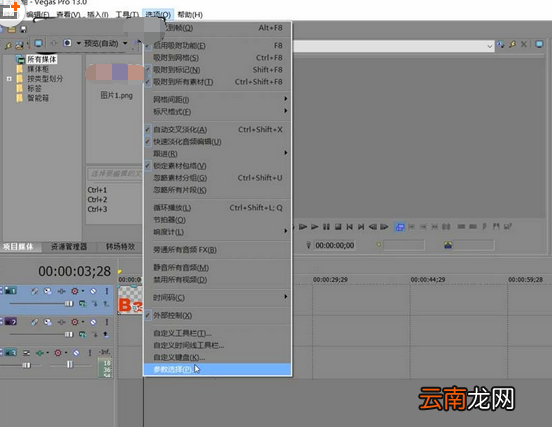Expand the 响度计(L) submenu

(217, 232)
